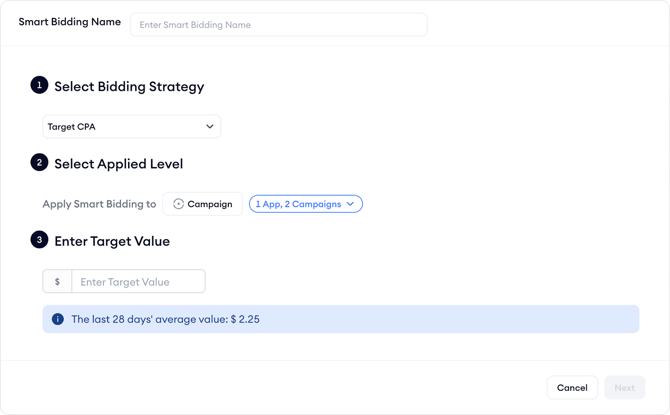
Task: Click the Cancel button
Action: click(572, 387)
